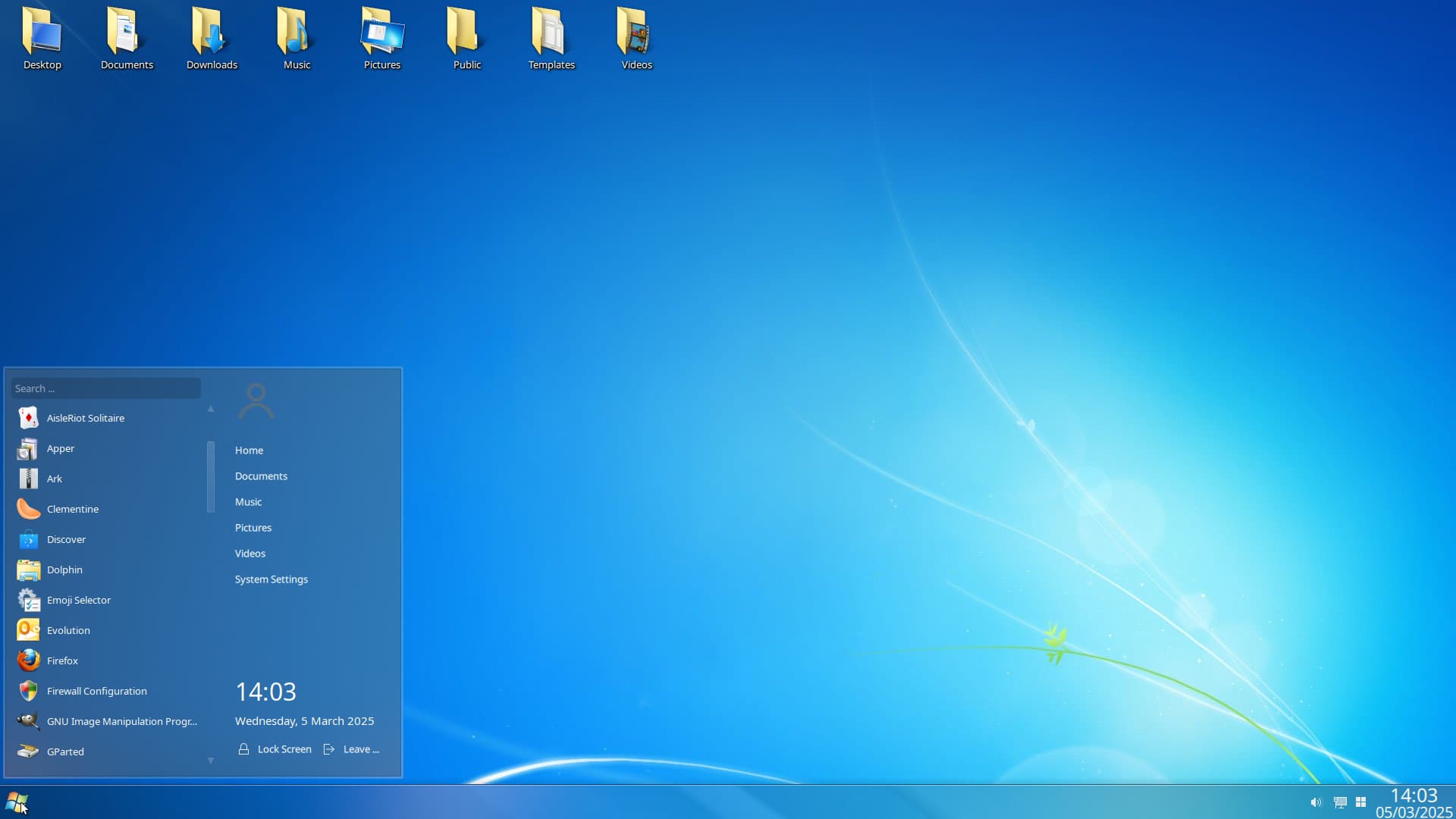Launch GNU Image Manipulation Program
The width and height of the screenshot is (1456, 819).
click(x=28, y=721)
